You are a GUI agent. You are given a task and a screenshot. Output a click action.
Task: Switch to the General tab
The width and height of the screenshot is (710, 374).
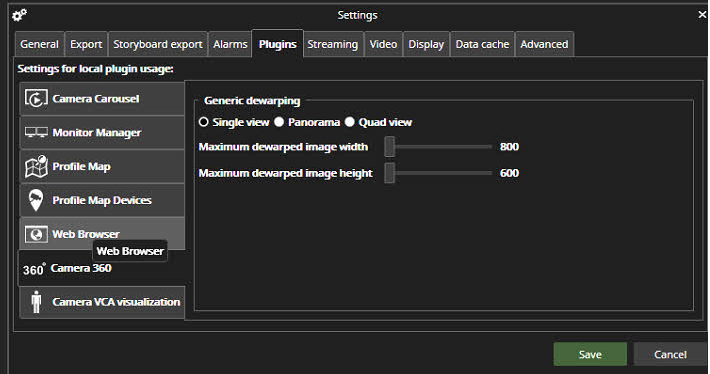39,44
